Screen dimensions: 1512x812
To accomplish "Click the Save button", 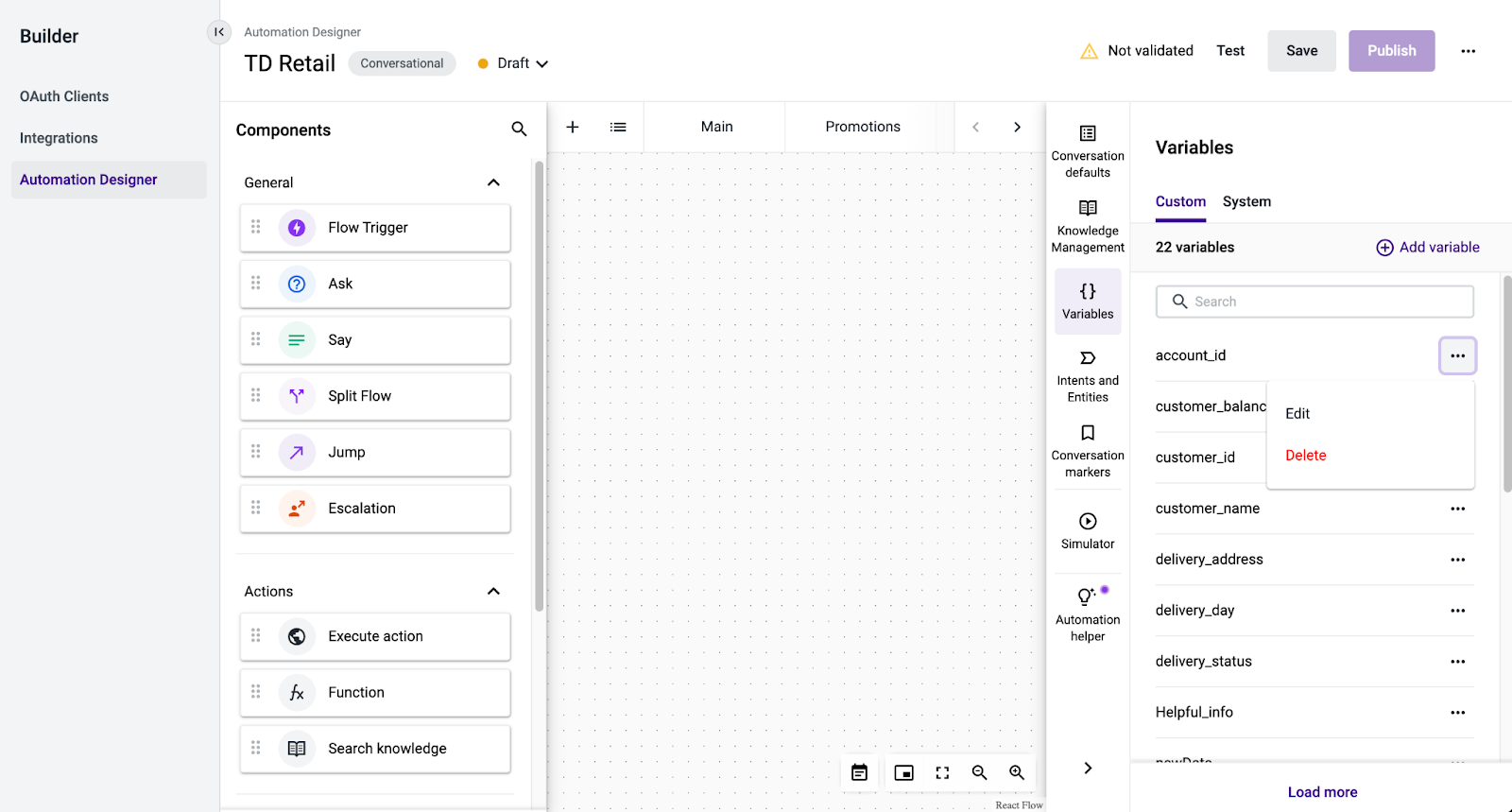I will tap(1301, 51).
